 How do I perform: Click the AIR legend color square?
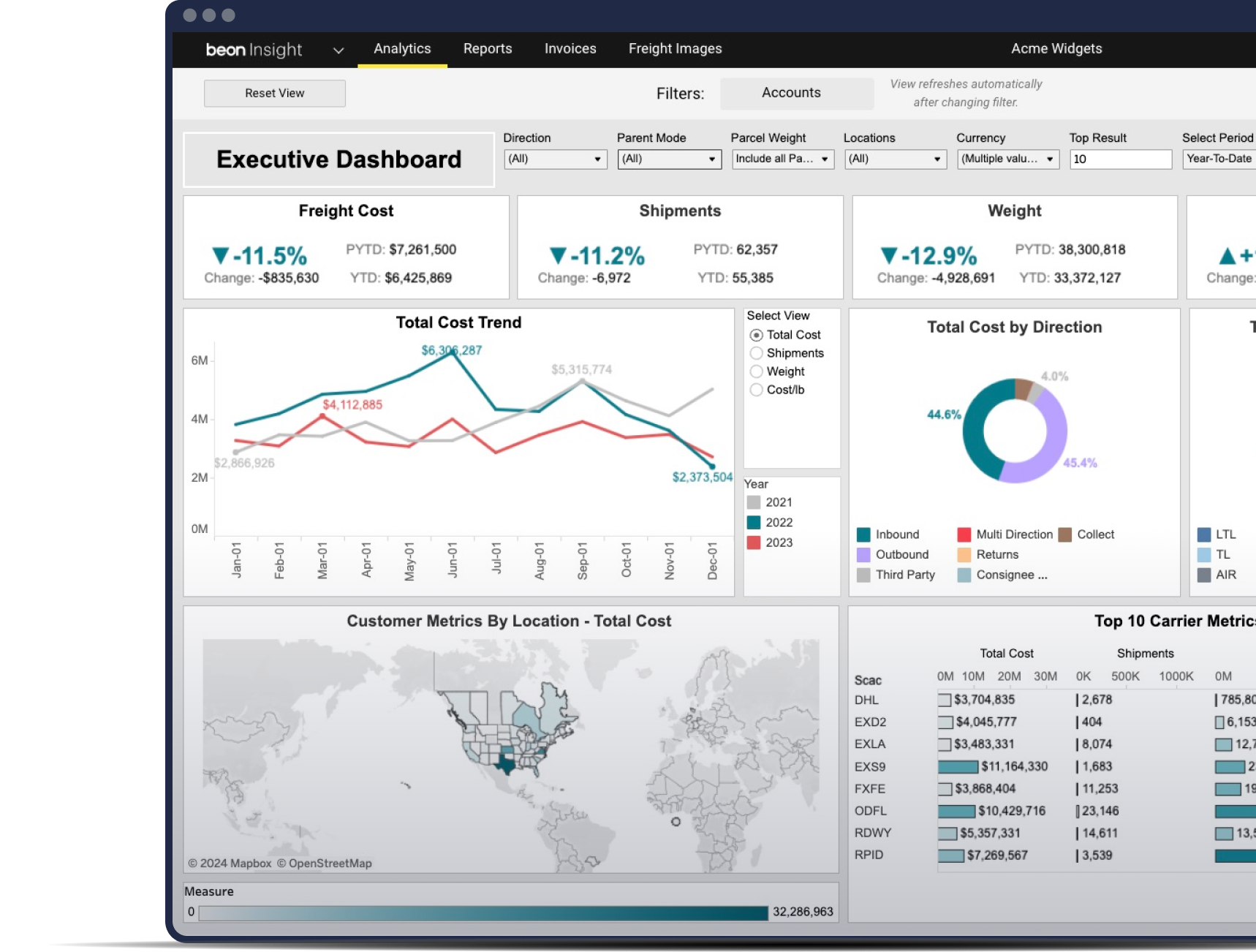point(1204,575)
